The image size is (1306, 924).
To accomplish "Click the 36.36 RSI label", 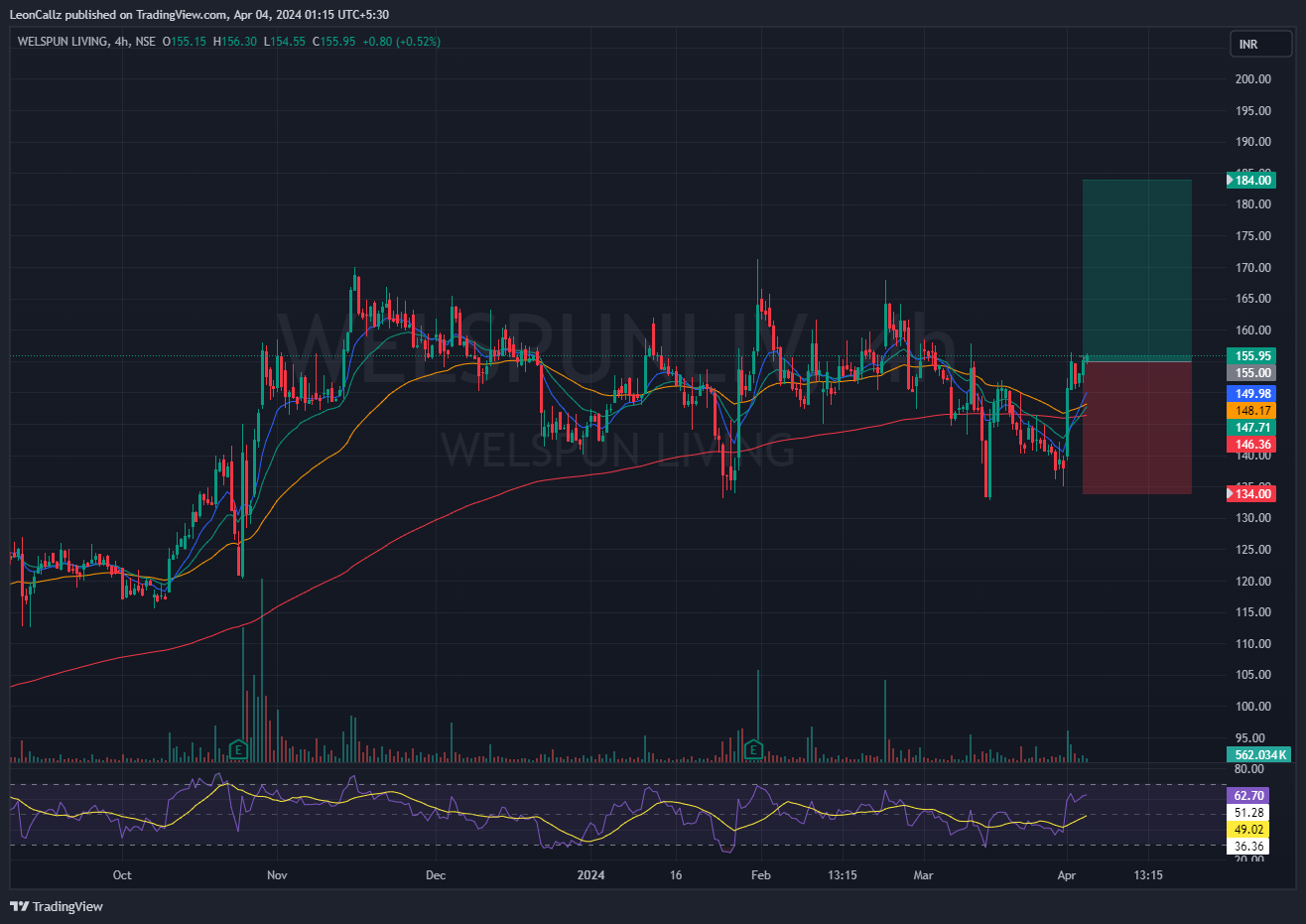I will [1248, 847].
